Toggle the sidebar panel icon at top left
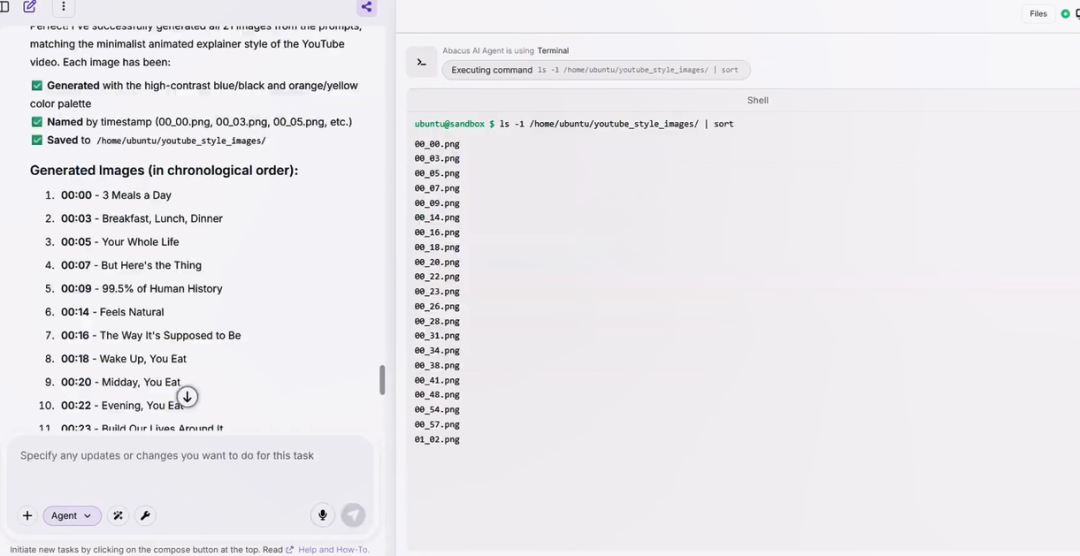This screenshot has height=556, width=1080. click(x=4, y=7)
